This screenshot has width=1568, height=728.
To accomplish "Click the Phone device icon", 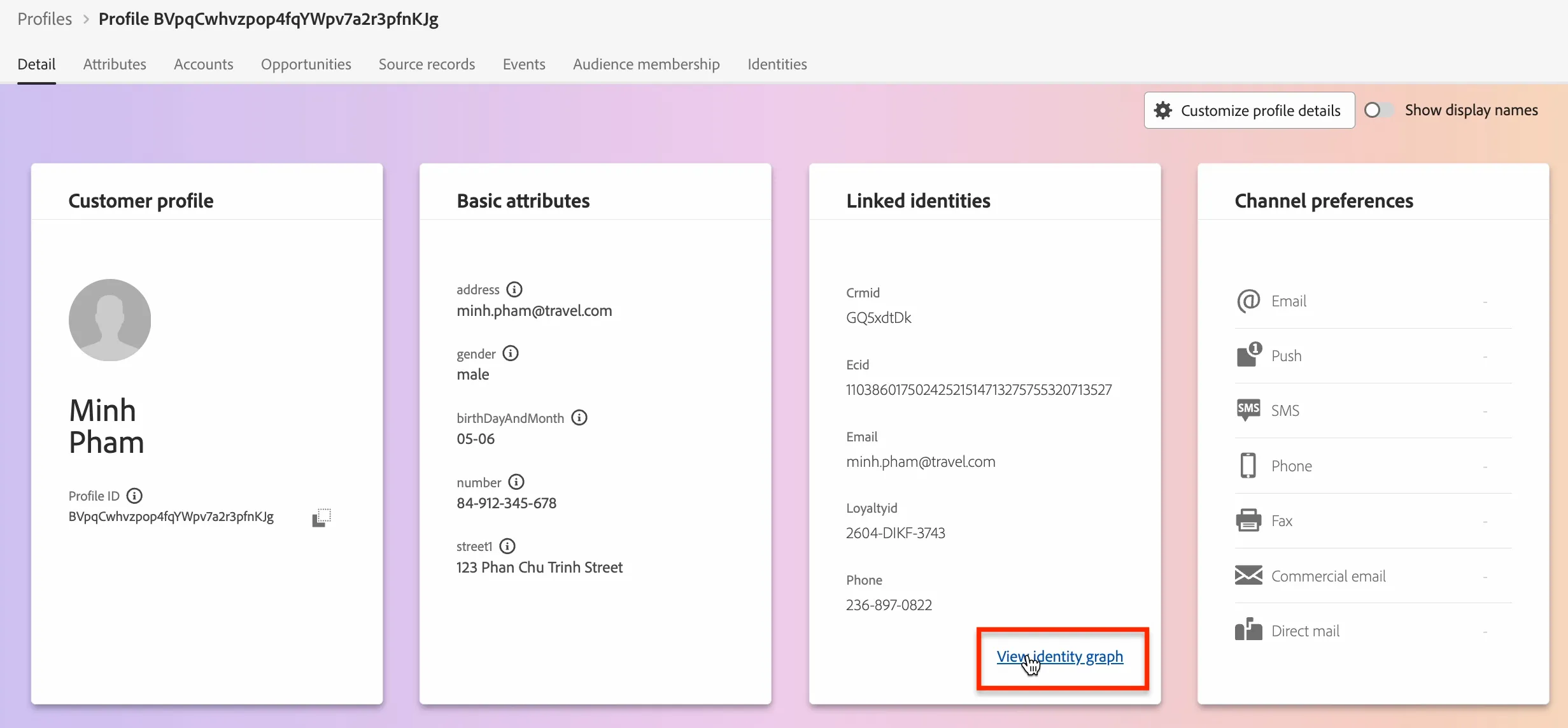I will click(1248, 466).
